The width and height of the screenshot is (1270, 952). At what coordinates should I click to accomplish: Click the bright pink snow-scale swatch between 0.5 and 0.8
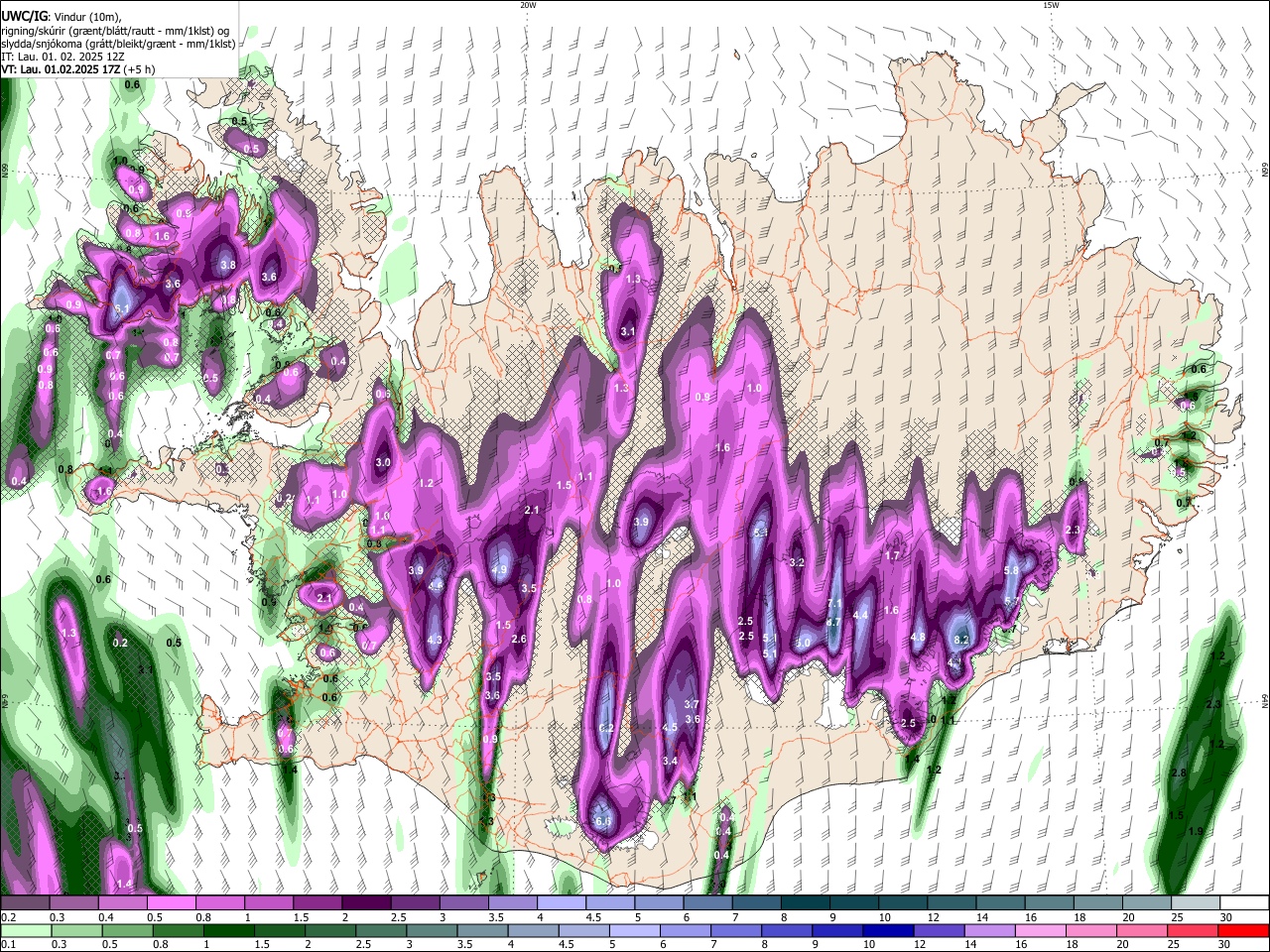pyautogui.click(x=171, y=903)
